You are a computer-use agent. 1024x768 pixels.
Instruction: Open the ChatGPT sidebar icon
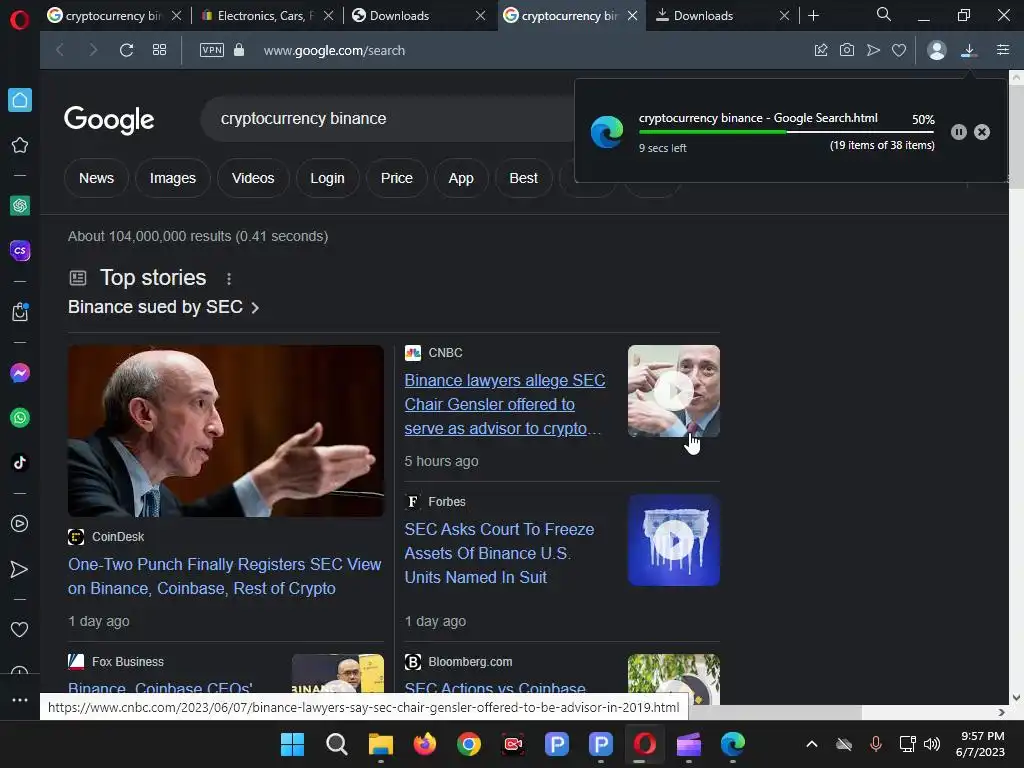[x=20, y=206]
